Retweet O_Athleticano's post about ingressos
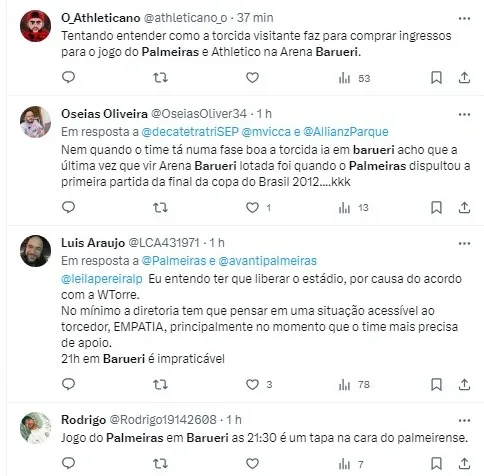 tap(160, 78)
